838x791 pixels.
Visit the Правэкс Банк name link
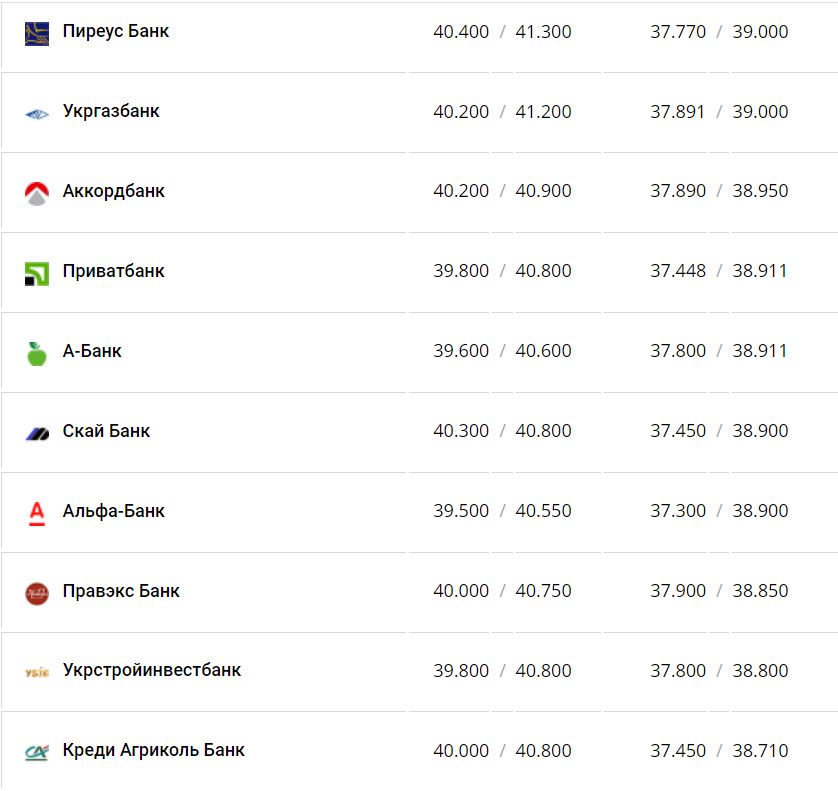coord(121,591)
